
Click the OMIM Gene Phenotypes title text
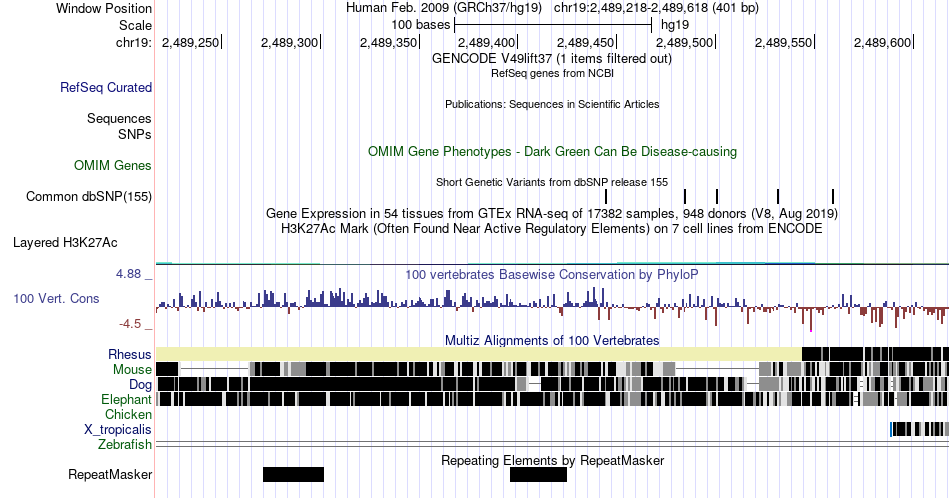pyautogui.click(x=552, y=151)
